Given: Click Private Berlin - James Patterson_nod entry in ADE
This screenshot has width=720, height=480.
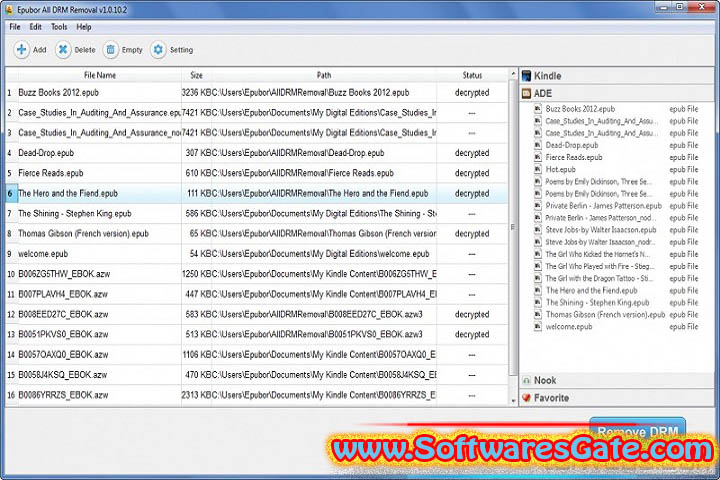Looking at the screenshot, I should coord(601,218).
